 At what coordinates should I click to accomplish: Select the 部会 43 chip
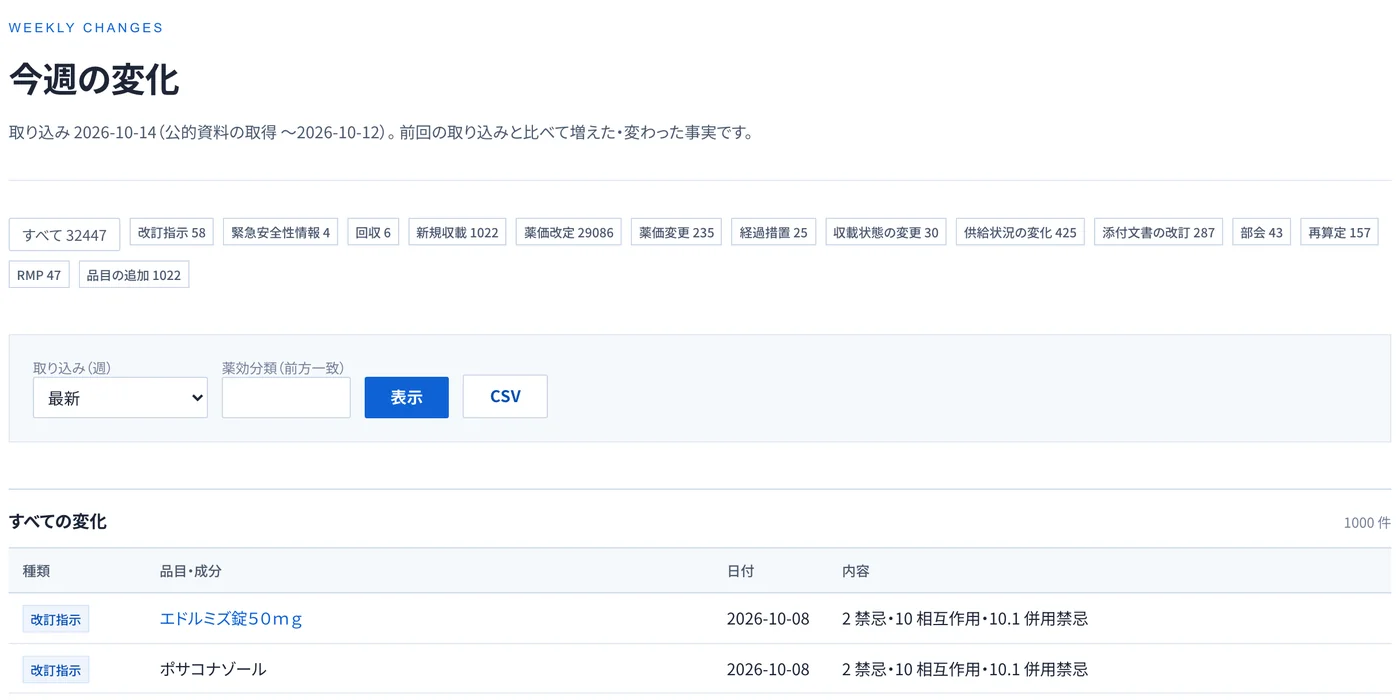click(1262, 232)
